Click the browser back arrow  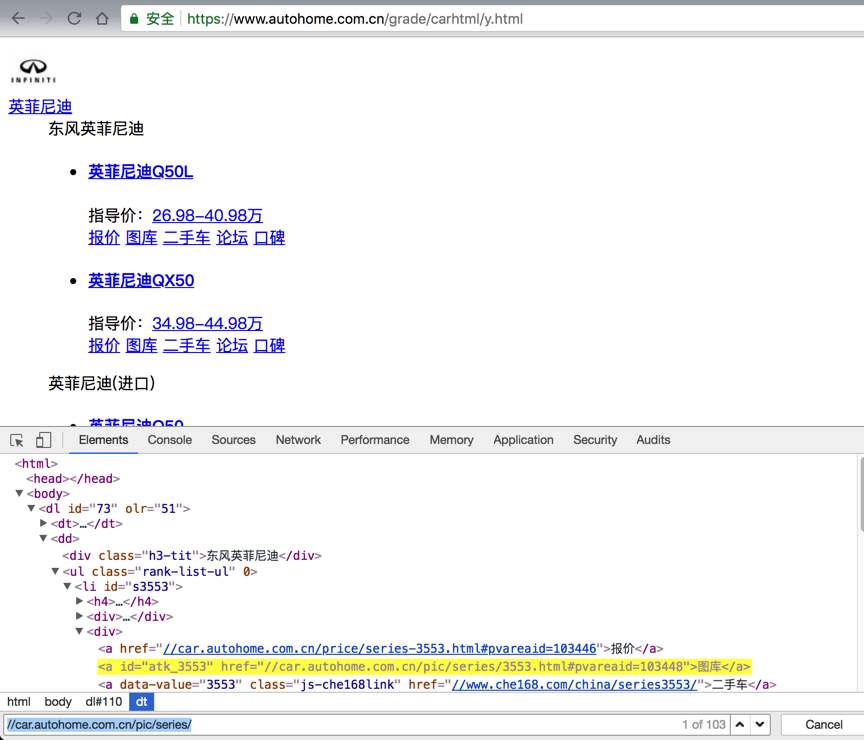18,19
